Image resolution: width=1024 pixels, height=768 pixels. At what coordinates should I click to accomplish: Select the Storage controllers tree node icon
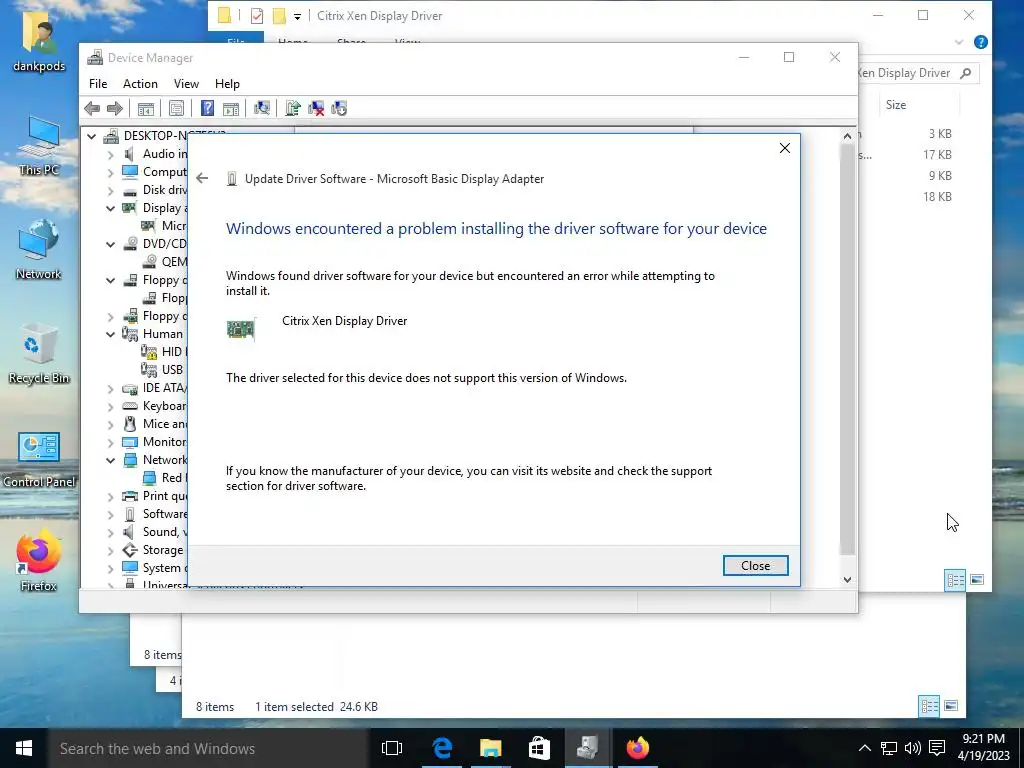coord(130,550)
